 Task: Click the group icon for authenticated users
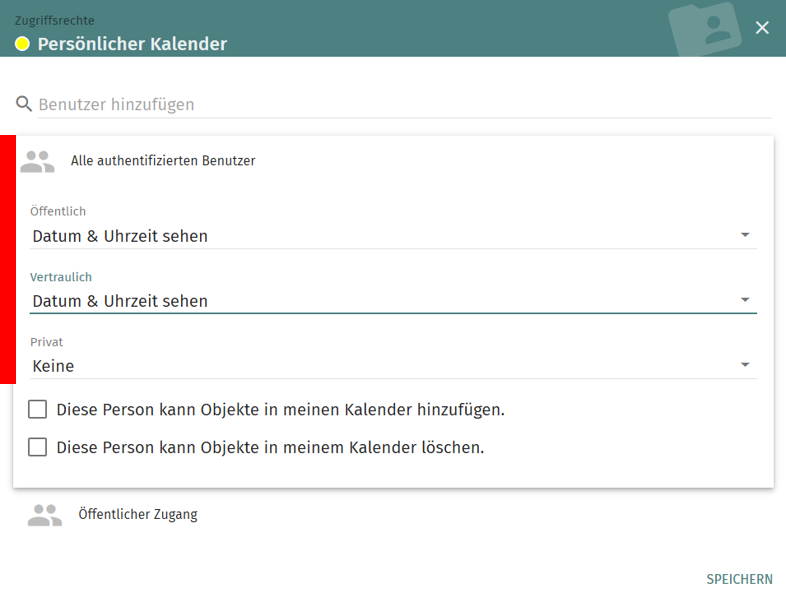(37, 161)
